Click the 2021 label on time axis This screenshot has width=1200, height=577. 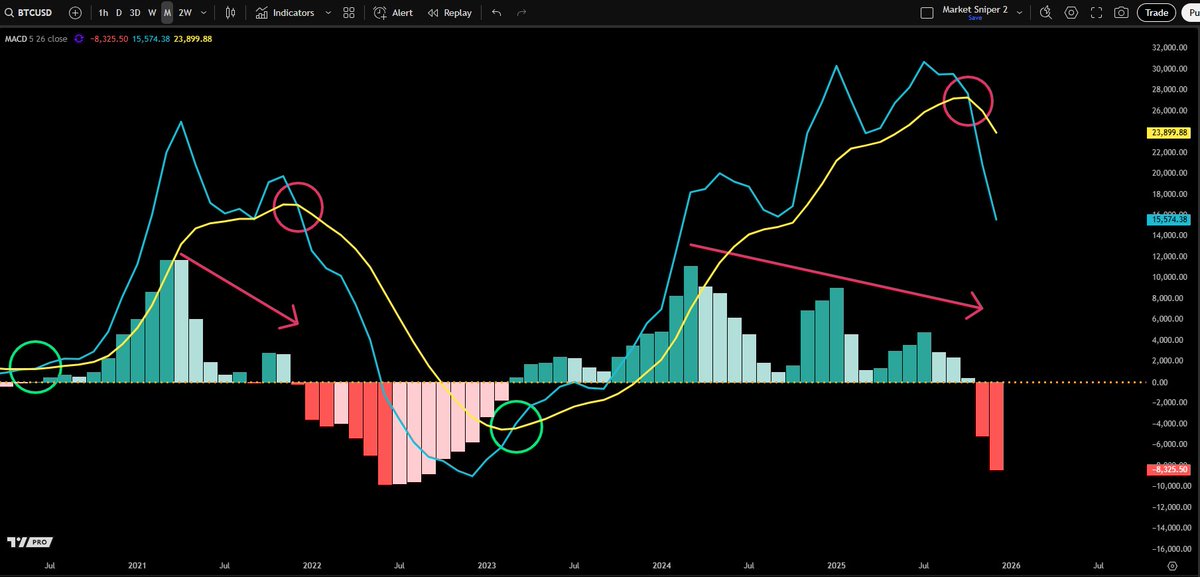pyautogui.click(x=138, y=565)
